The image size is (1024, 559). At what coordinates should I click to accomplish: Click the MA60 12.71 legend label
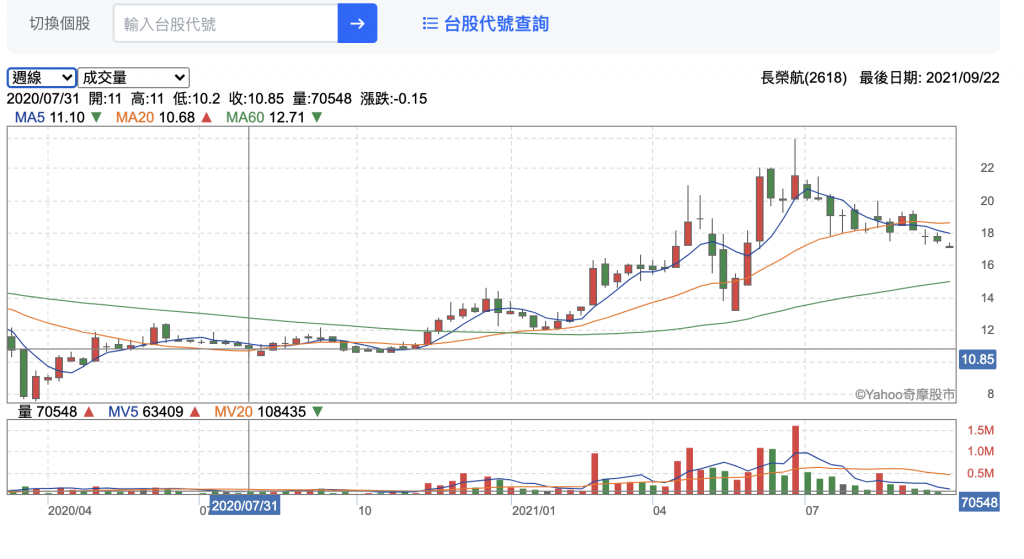coord(265,118)
